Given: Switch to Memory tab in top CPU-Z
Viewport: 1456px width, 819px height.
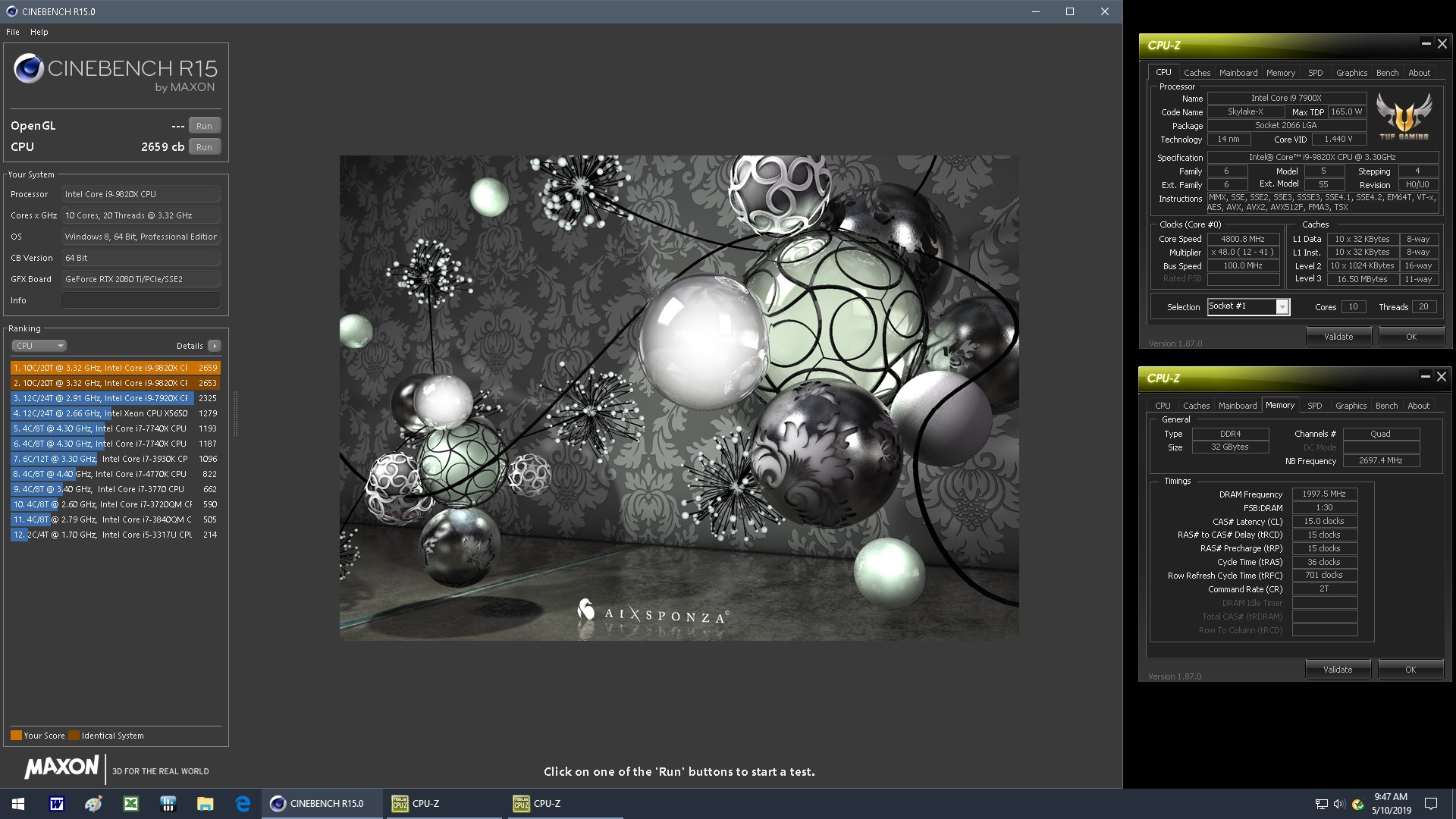Looking at the screenshot, I should [1281, 73].
